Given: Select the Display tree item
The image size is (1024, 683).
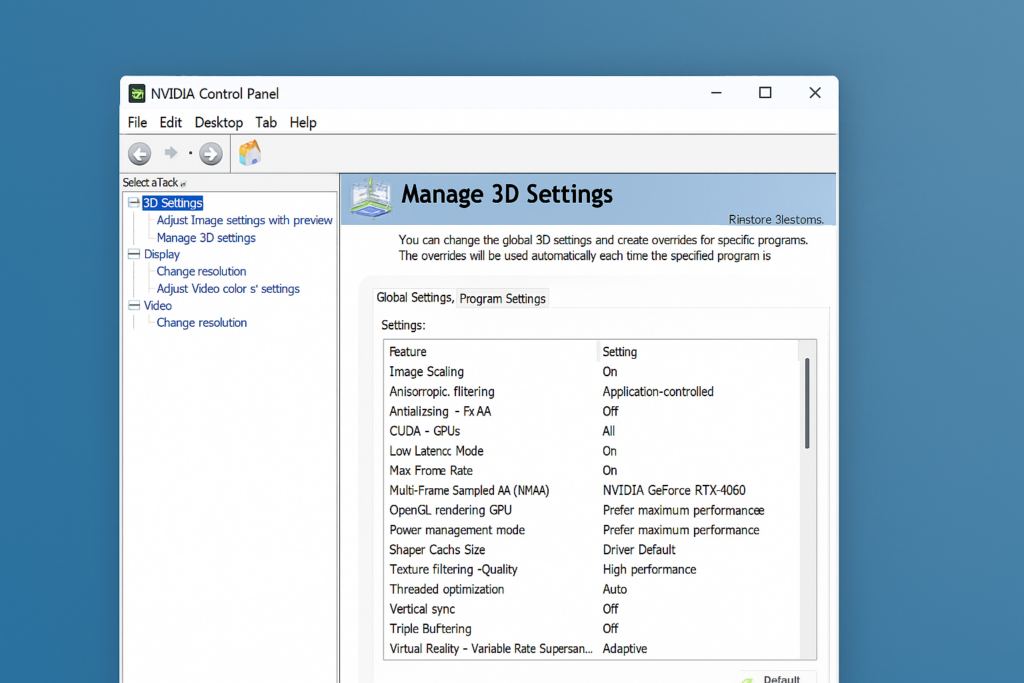Looking at the screenshot, I should [162, 254].
